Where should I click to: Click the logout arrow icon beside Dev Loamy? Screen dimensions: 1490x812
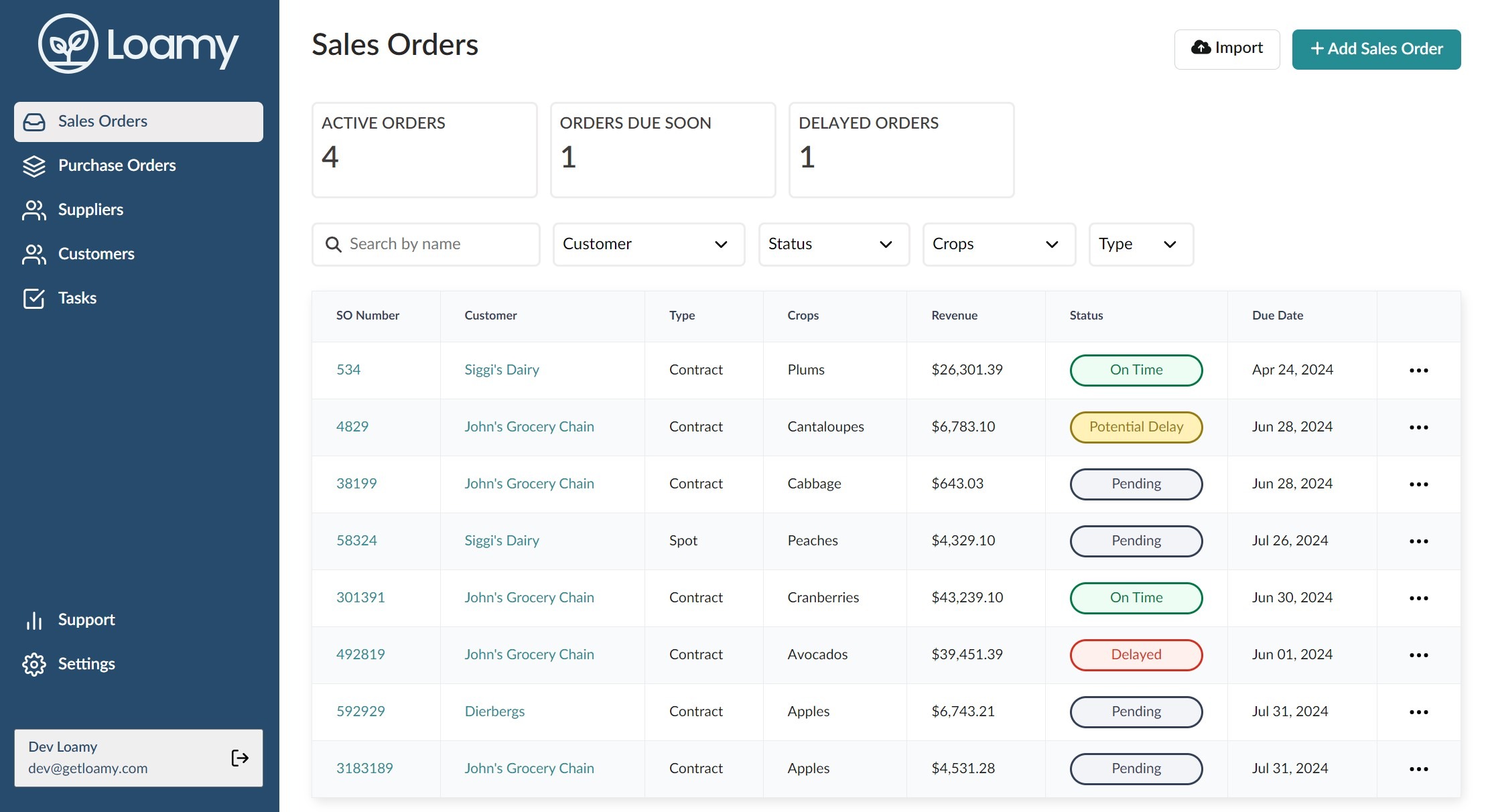(x=240, y=758)
